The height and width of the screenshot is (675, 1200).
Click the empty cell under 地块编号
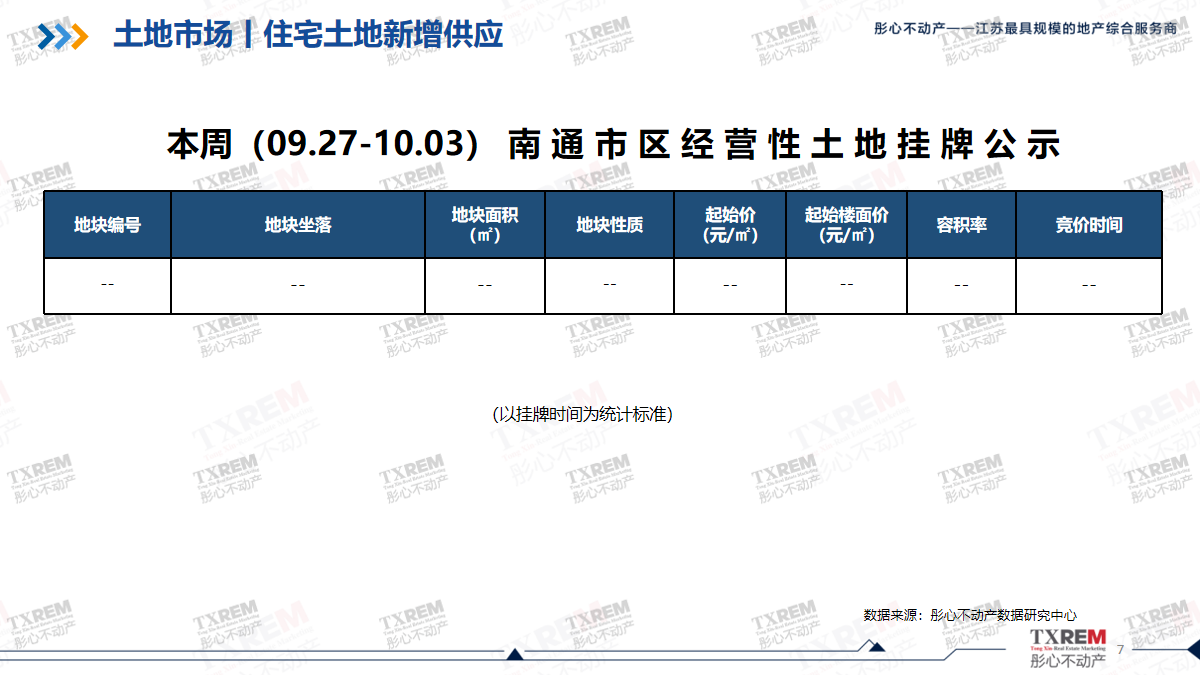(108, 286)
